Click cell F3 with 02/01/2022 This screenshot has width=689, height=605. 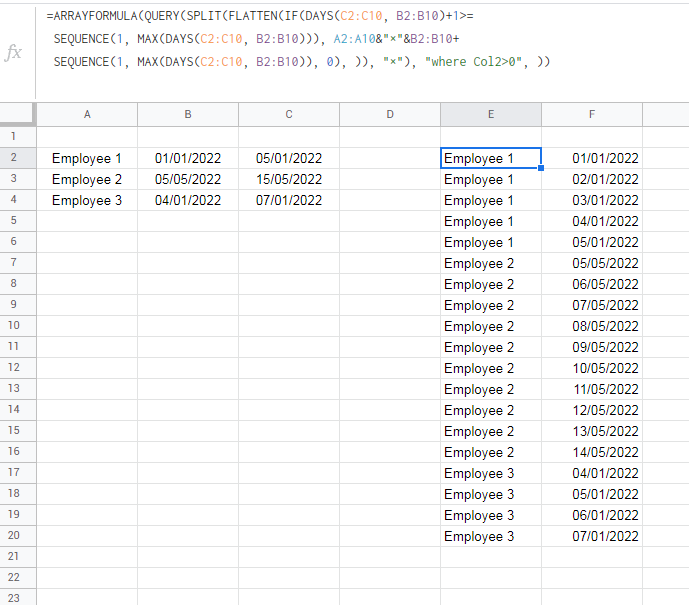click(592, 179)
